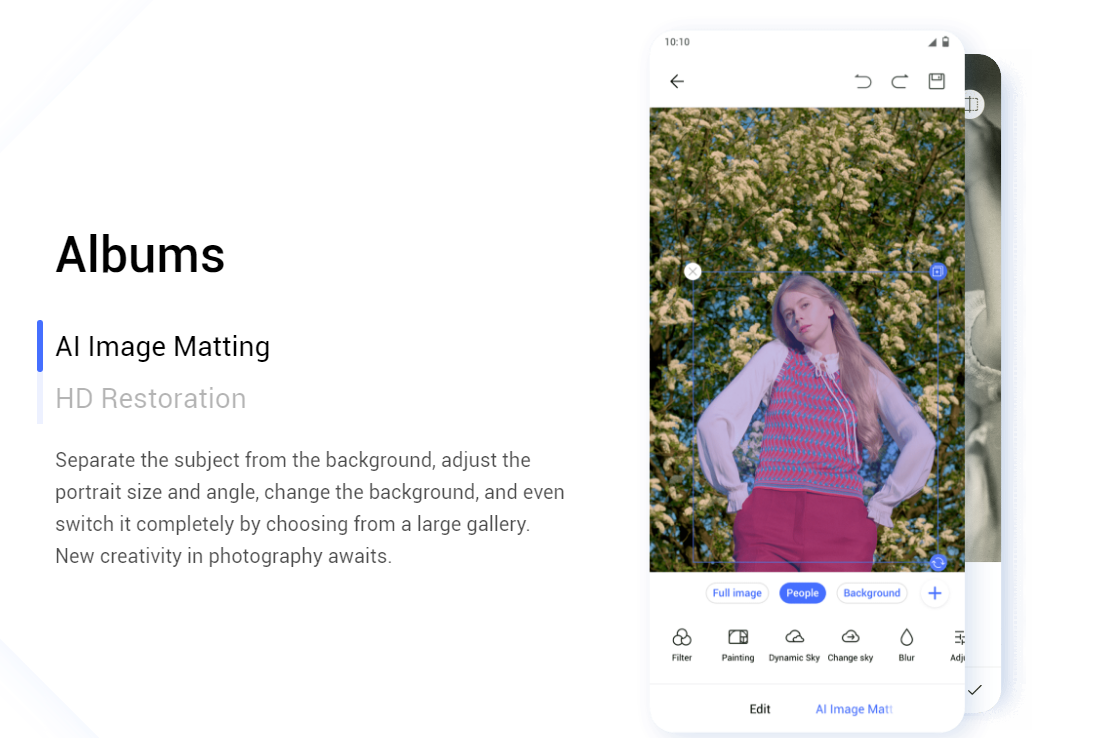This screenshot has height=738, width=1107.
Task: Switch to the AI Image Matting phone tab
Action: coord(854,709)
